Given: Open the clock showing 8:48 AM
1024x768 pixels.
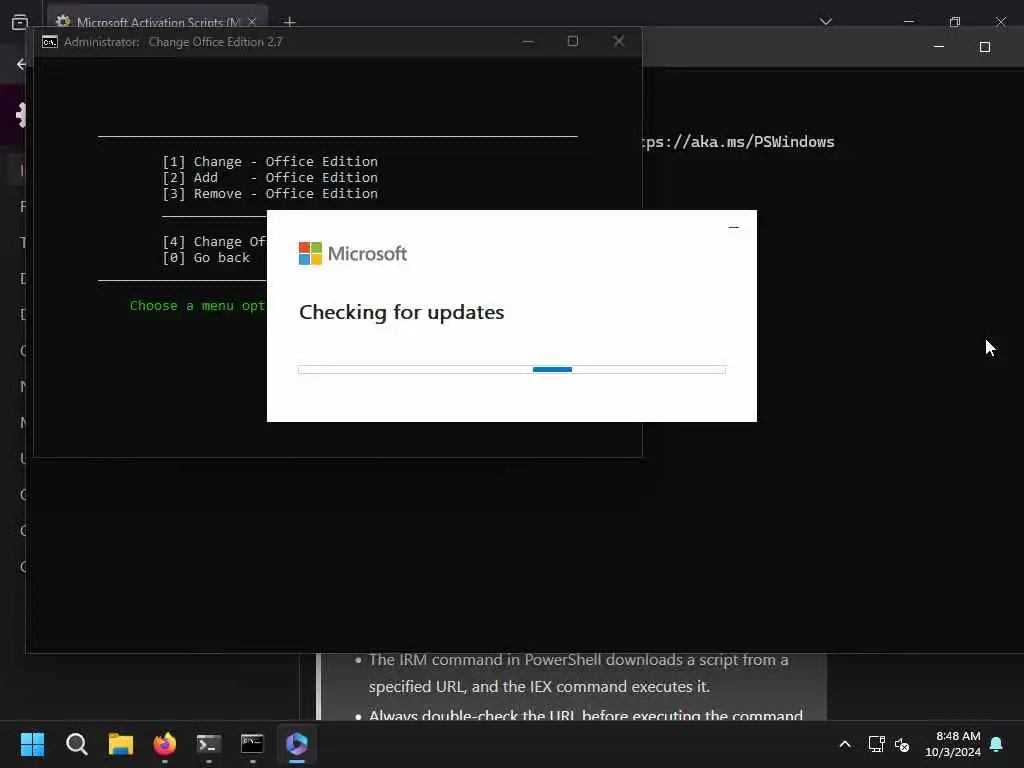Looking at the screenshot, I should [x=958, y=736].
